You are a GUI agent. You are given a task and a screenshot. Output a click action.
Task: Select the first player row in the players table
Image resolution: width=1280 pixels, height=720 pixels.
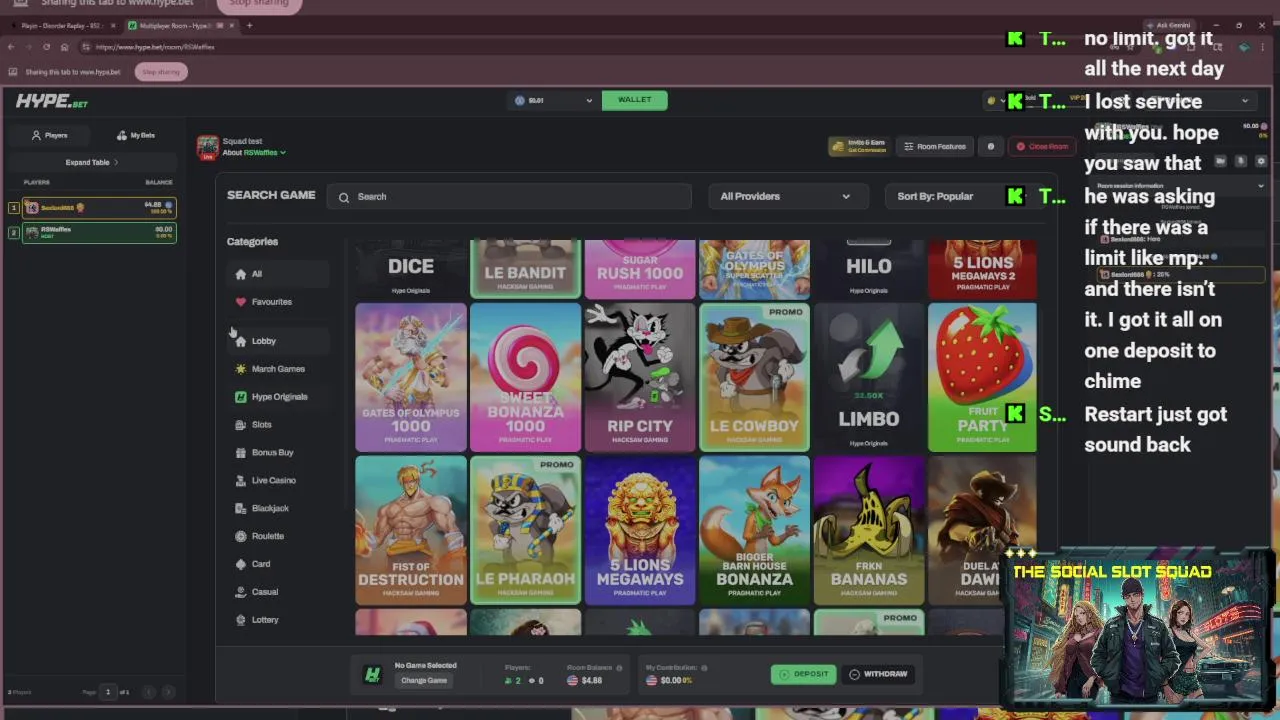pyautogui.click(x=100, y=208)
